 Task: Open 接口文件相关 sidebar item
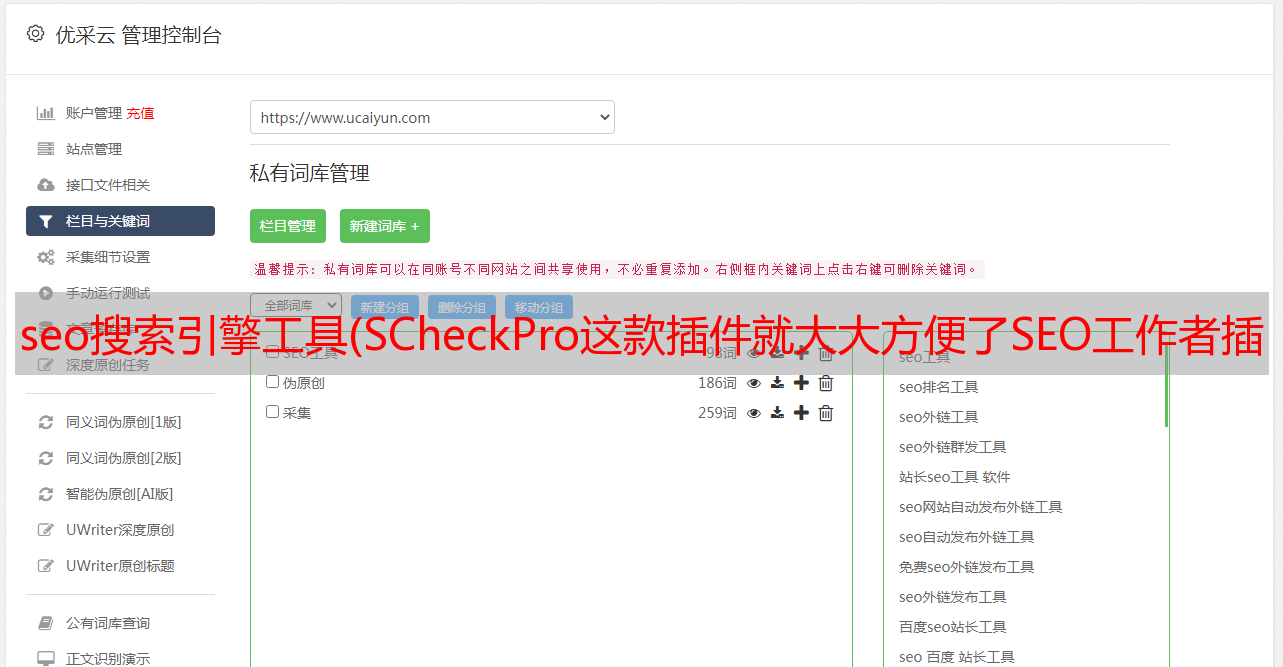coord(108,185)
